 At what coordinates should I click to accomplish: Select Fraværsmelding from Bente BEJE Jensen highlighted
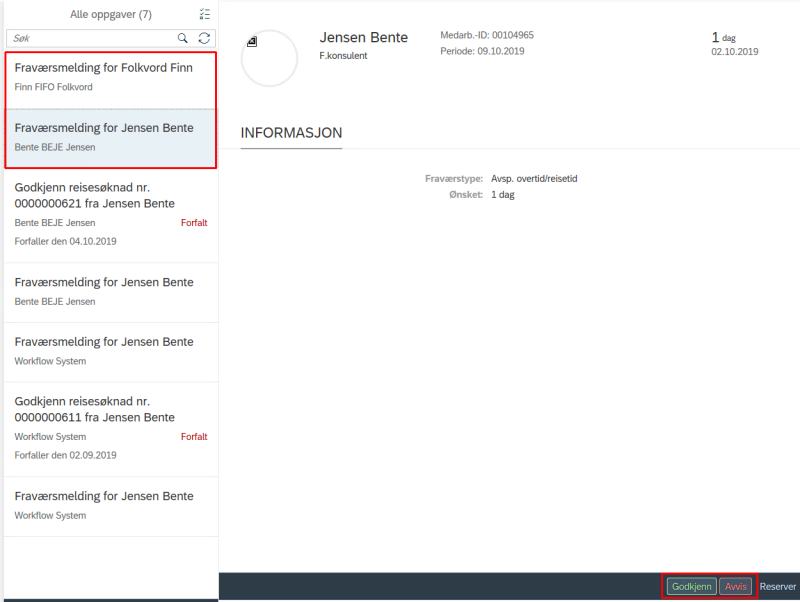click(111, 138)
